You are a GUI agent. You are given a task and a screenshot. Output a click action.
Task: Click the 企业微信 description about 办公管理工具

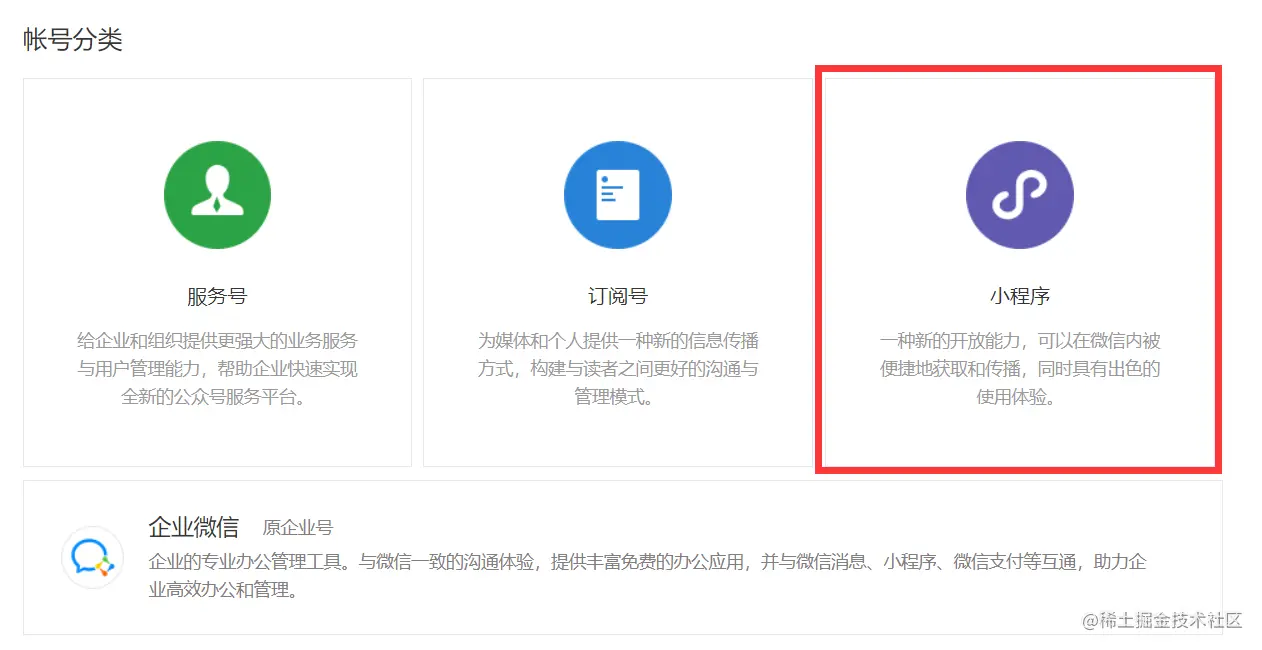[647, 576]
